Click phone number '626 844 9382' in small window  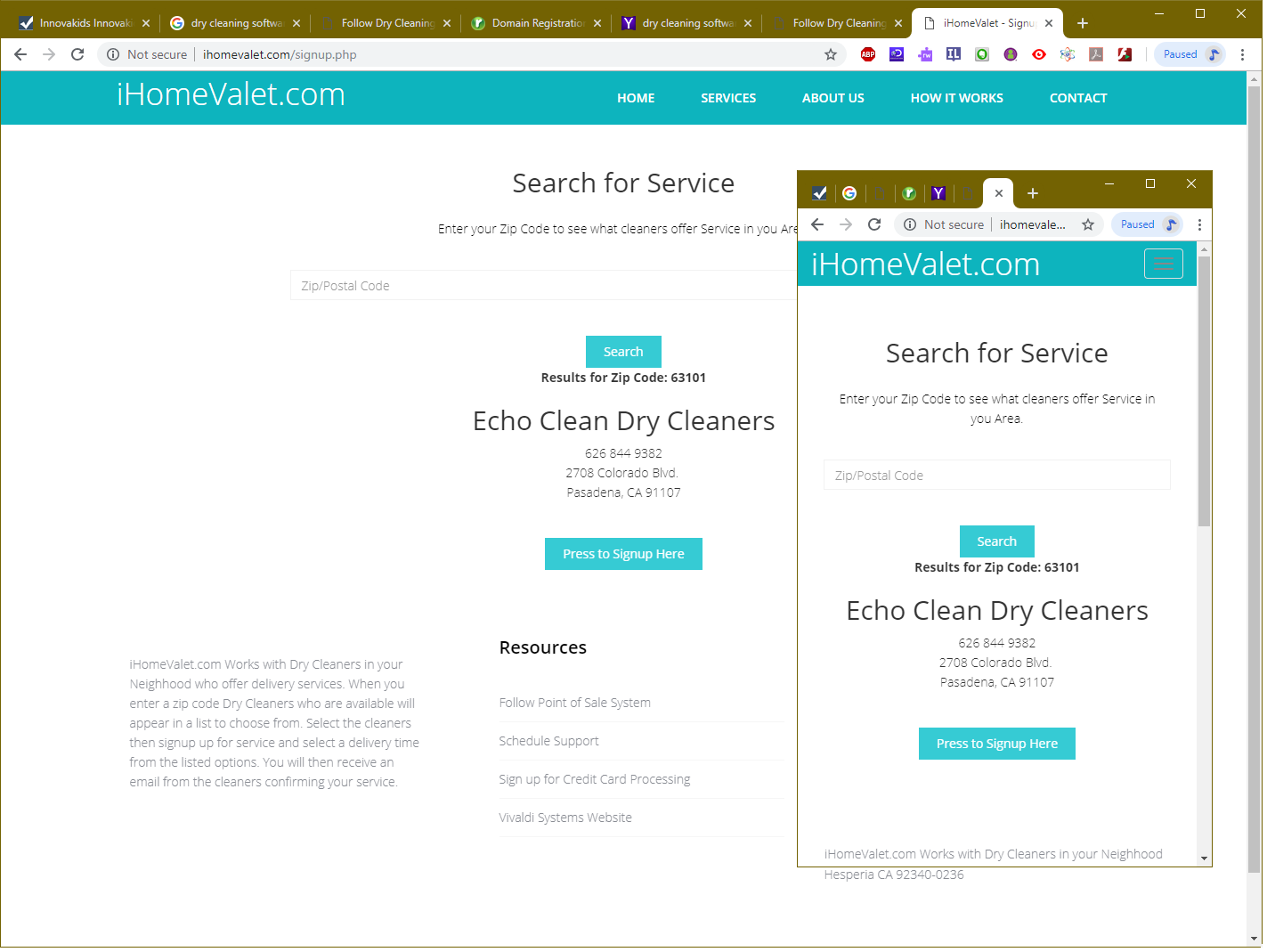coord(997,643)
